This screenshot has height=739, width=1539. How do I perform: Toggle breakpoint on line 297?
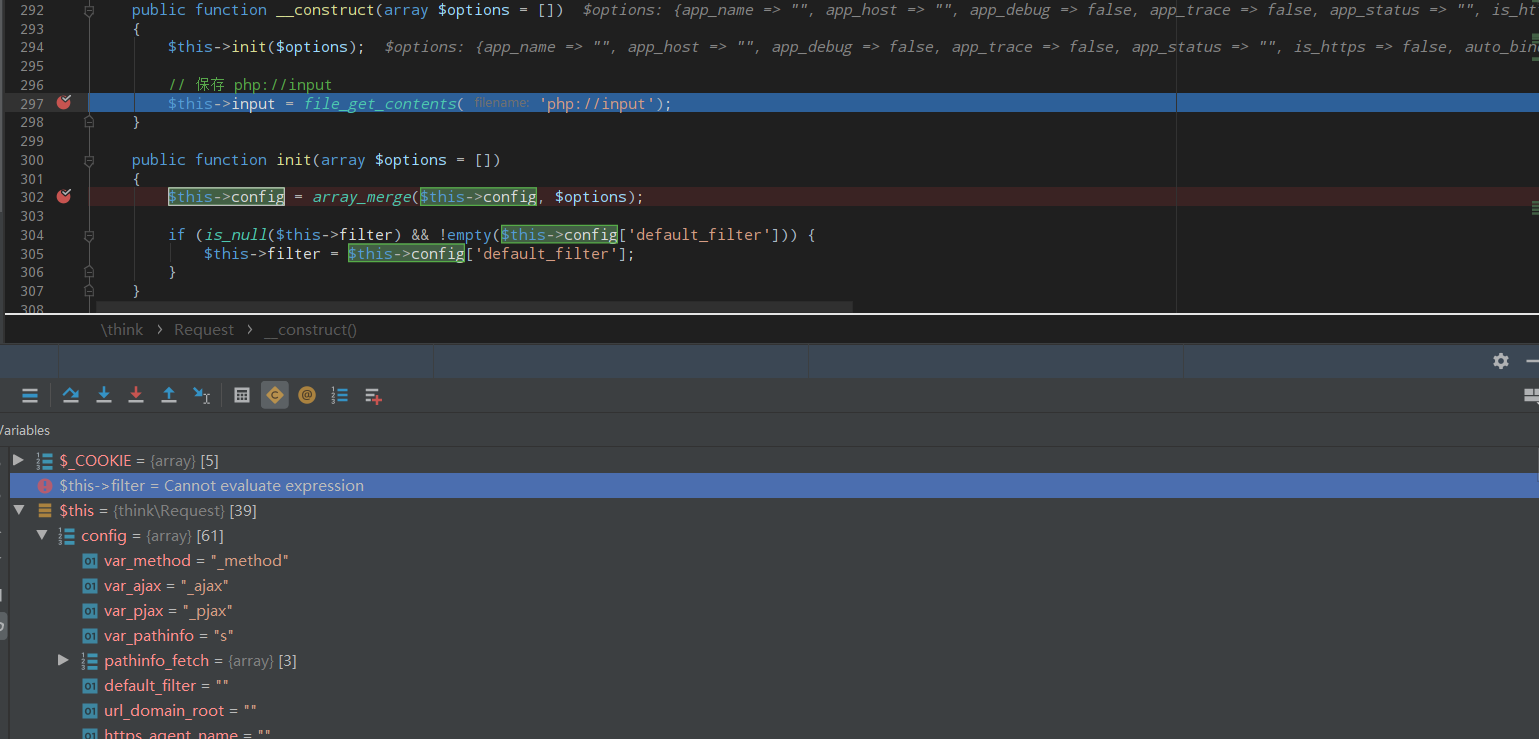[x=64, y=103]
